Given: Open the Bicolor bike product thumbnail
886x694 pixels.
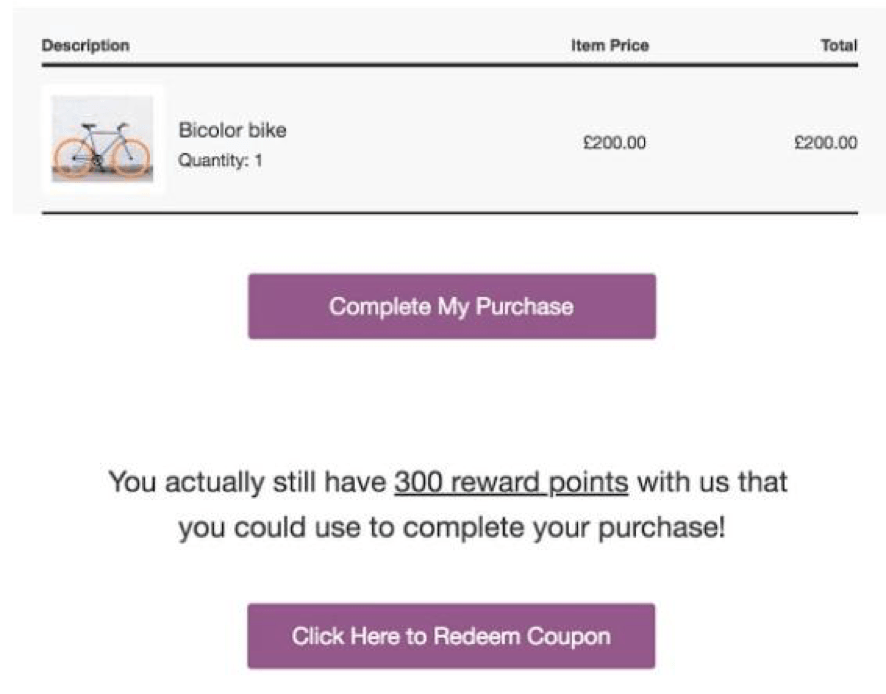Looking at the screenshot, I should click(x=101, y=140).
